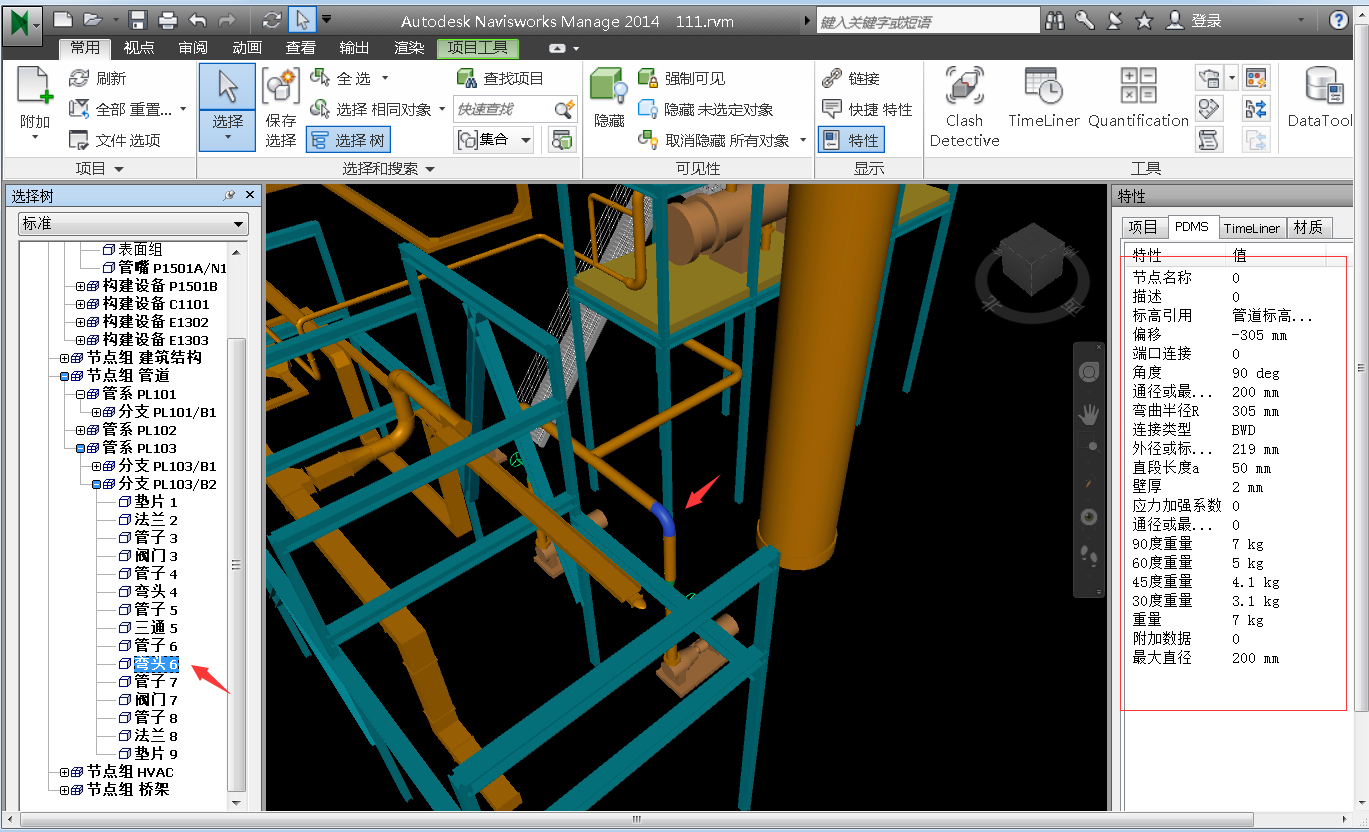Viewport: 1369px width, 832px height.
Task: Click the Select cursor icon in quick access toolbar
Action: coord(302,20)
